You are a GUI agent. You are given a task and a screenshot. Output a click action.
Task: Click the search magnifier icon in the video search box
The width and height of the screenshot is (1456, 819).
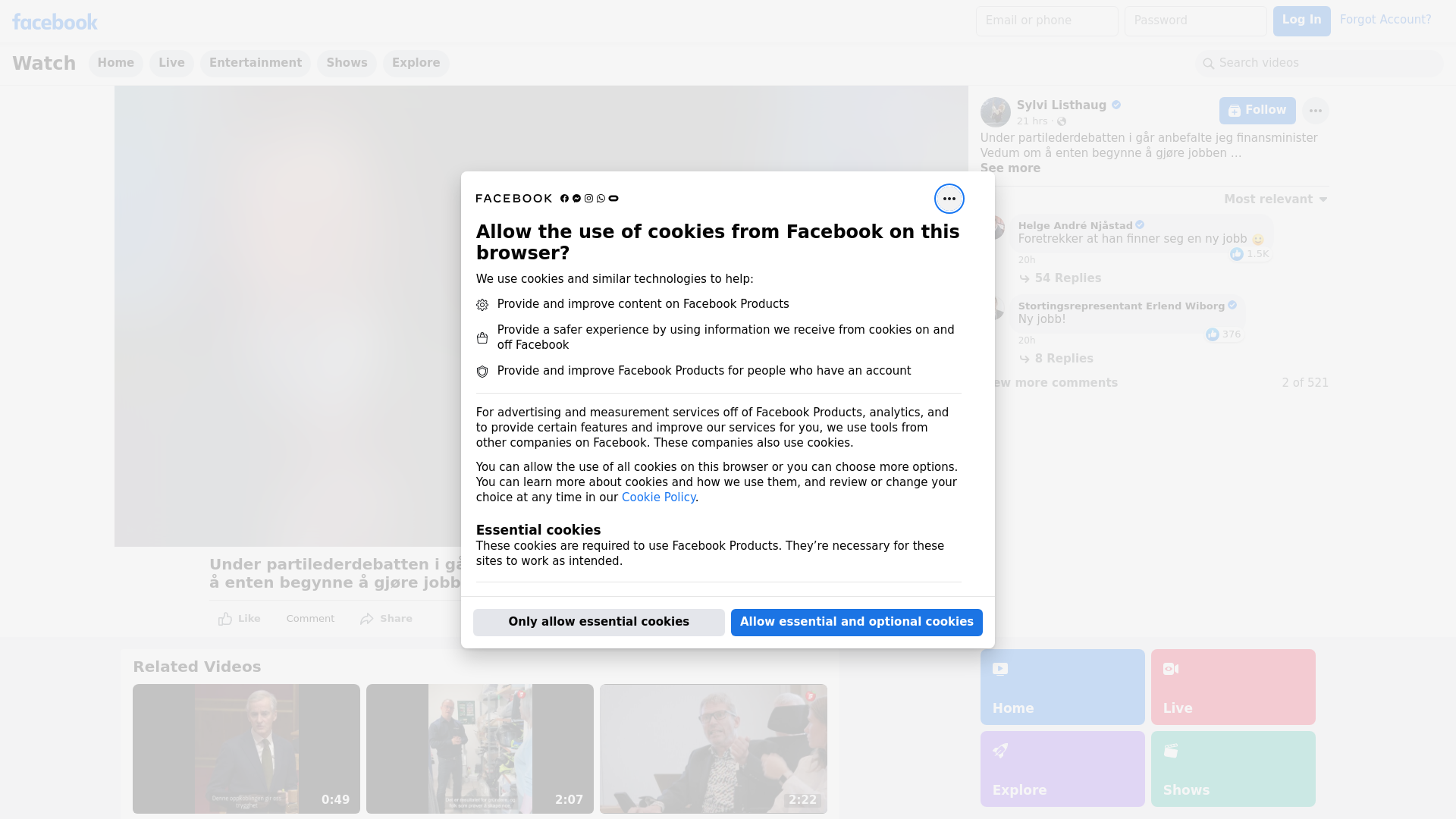point(1208,64)
